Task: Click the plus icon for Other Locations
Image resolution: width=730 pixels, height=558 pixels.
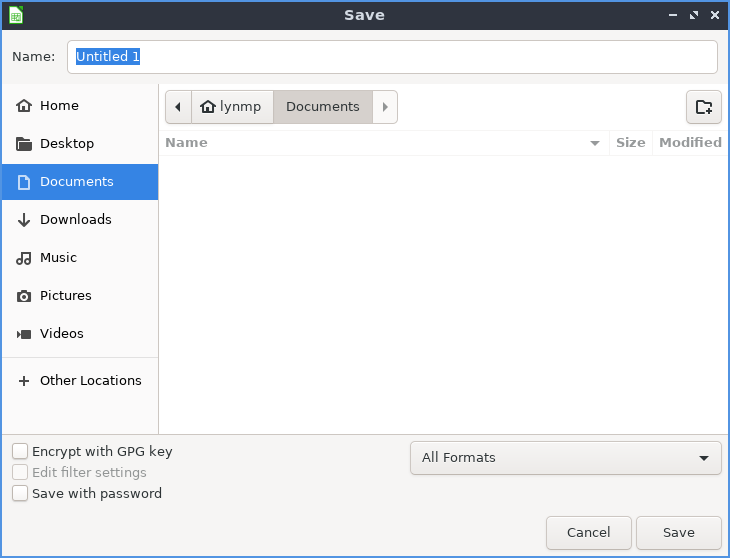Action: pyautogui.click(x=24, y=381)
